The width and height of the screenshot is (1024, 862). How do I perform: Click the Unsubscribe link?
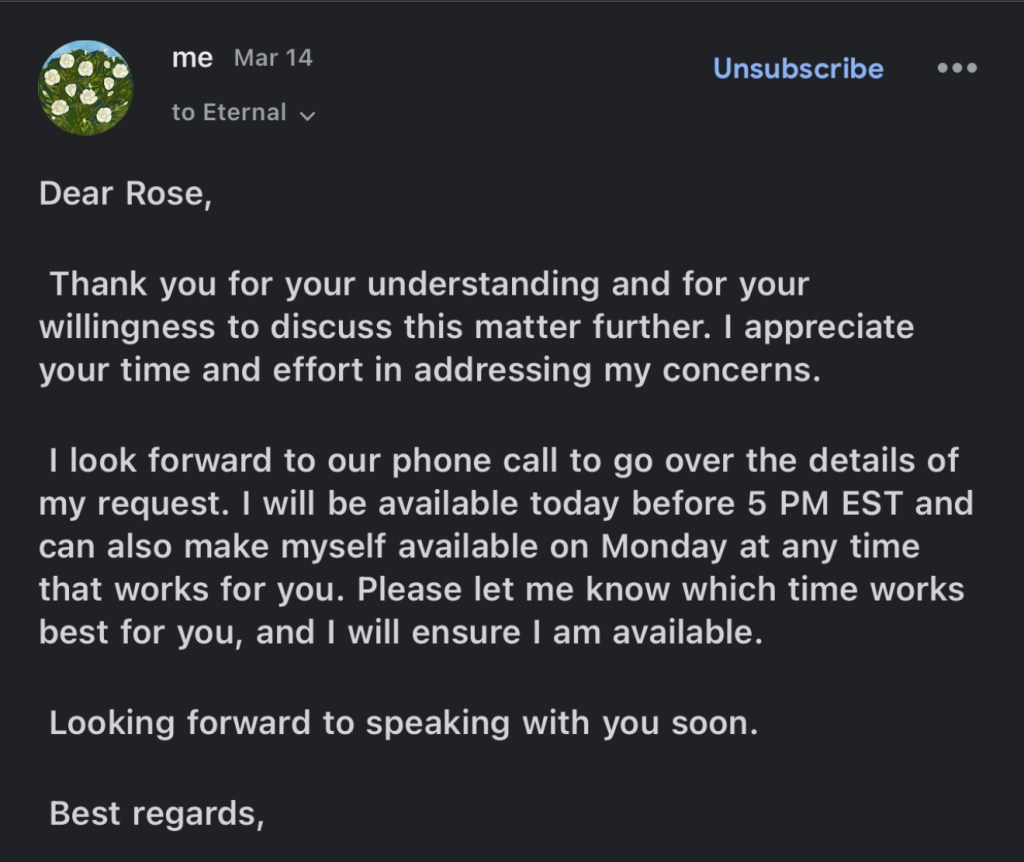798,69
